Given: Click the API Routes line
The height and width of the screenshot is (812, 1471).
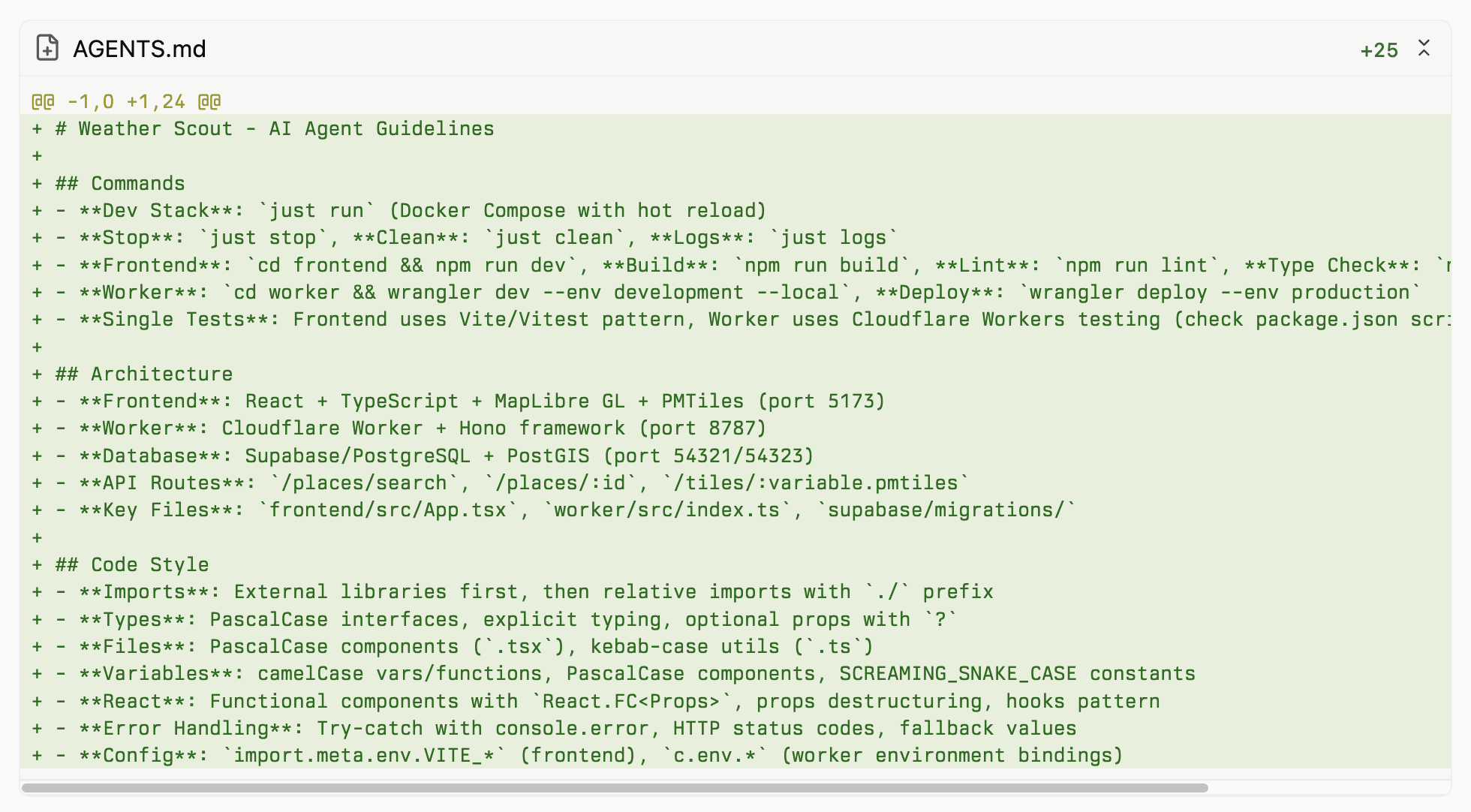Looking at the screenshot, I should [x=523, y=483].
